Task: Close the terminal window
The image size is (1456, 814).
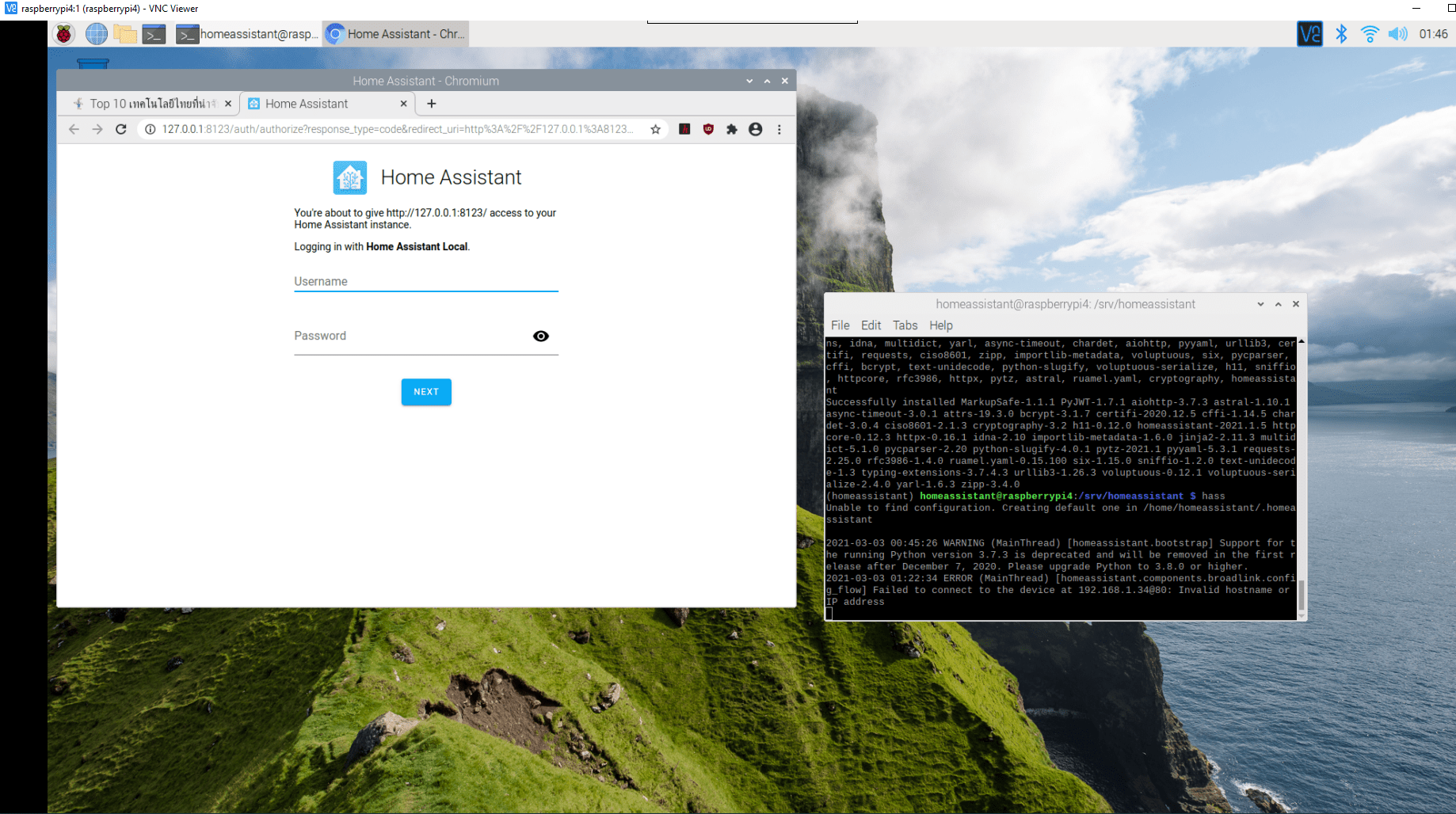Action: pos(1296,304)
